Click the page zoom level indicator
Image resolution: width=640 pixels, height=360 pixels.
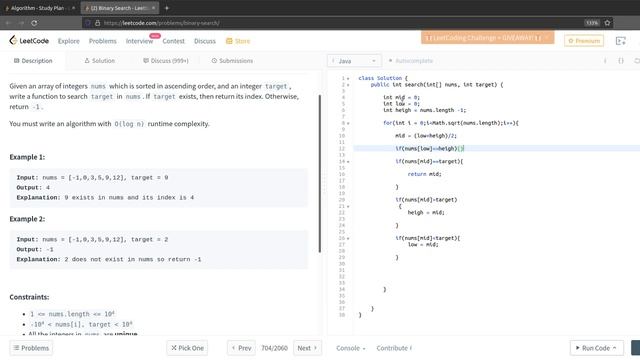point(592,23)
